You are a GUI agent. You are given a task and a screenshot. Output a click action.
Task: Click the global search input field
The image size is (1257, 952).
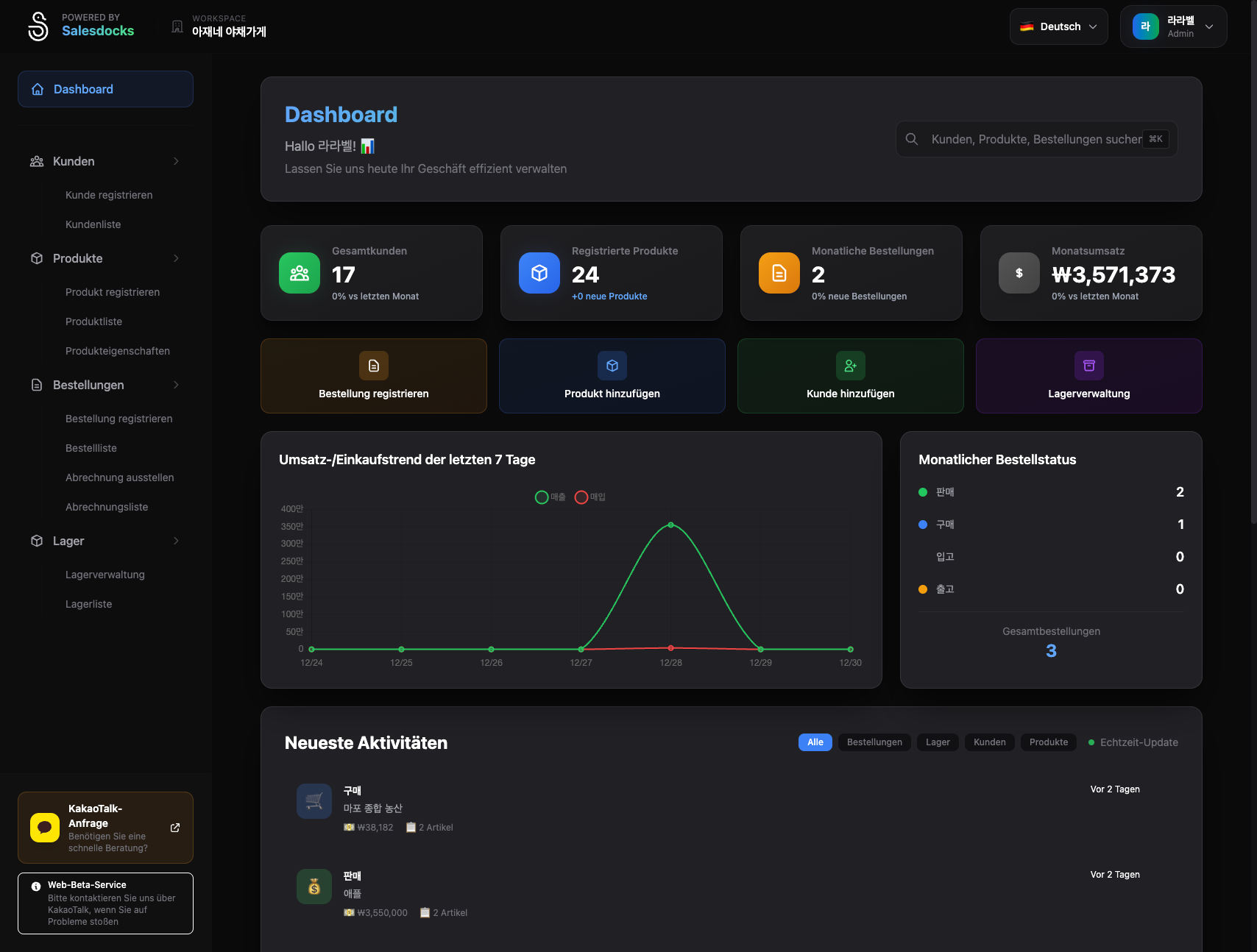tap(1030, 139)
